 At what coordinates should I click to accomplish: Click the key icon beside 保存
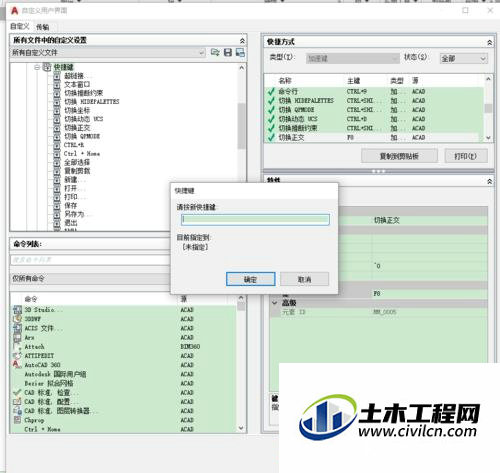[57, 205]
